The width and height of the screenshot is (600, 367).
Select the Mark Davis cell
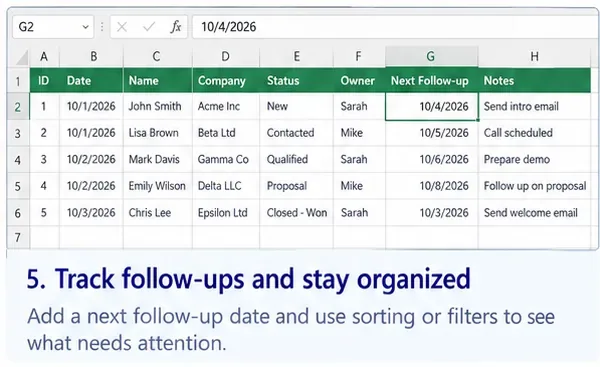coord(158,159)
